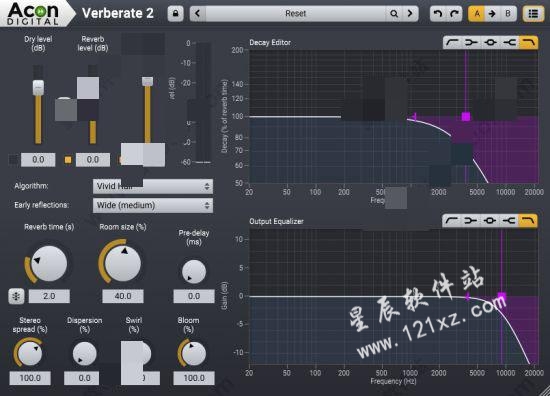Click the preset lock icon

click(x=175, y=14)
